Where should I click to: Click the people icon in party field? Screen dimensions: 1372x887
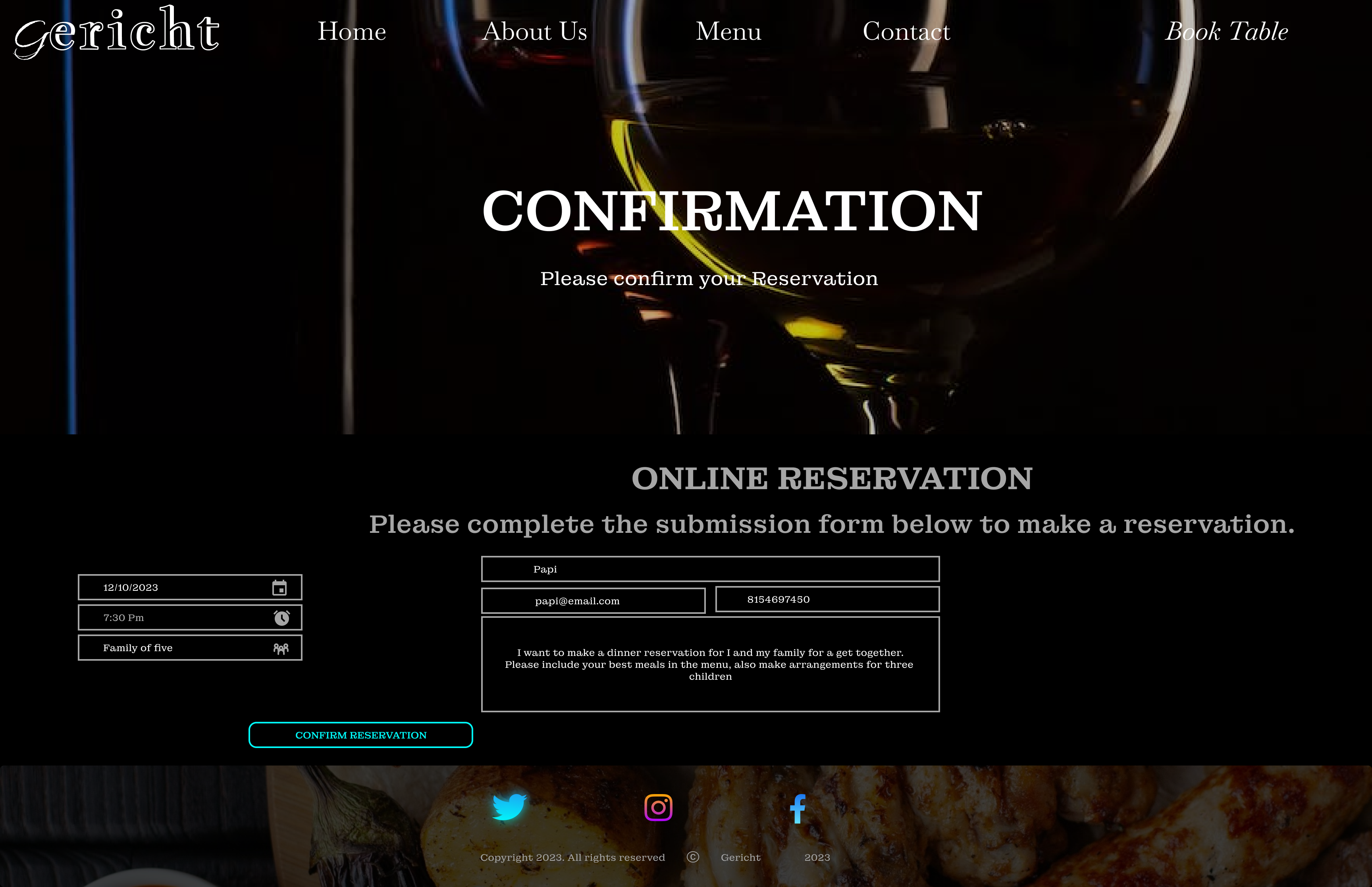tap(281, 648)
